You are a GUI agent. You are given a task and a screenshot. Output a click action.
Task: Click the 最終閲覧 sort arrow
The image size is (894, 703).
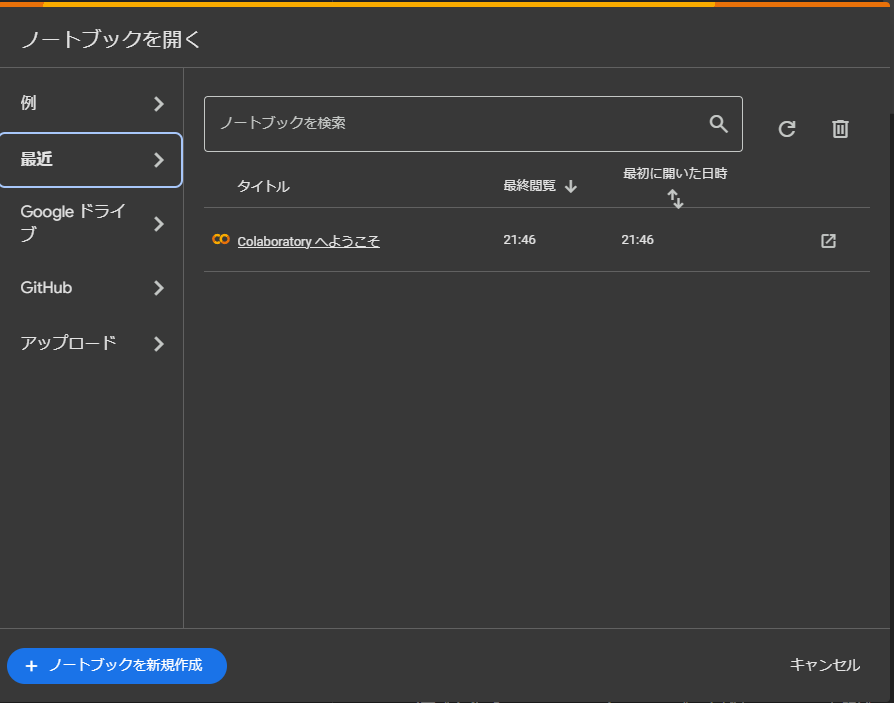tap(571, 186)
